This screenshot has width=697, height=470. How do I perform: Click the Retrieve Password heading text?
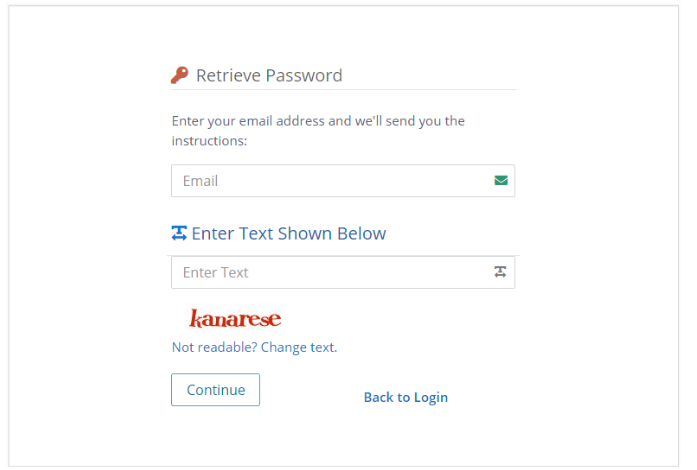[x=268, y=75]
